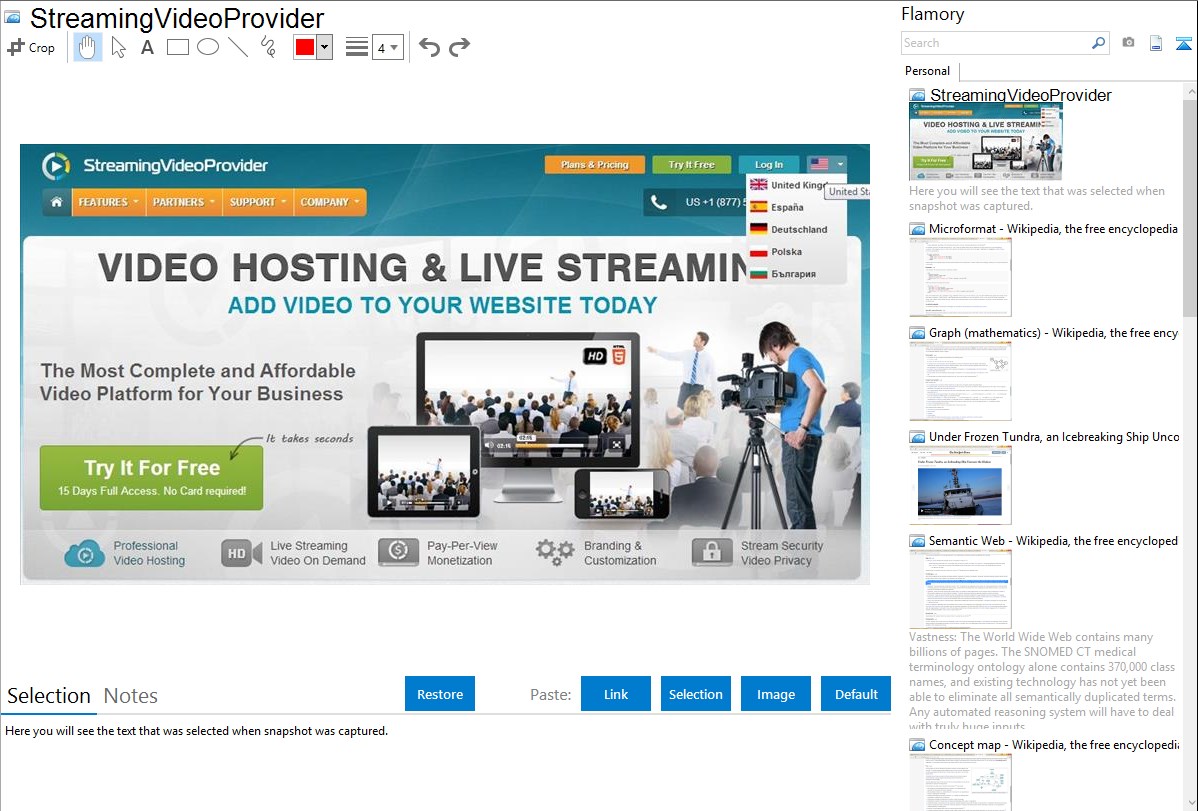Select Concept map - Wikipedia snapshot title

point(1053,744)
